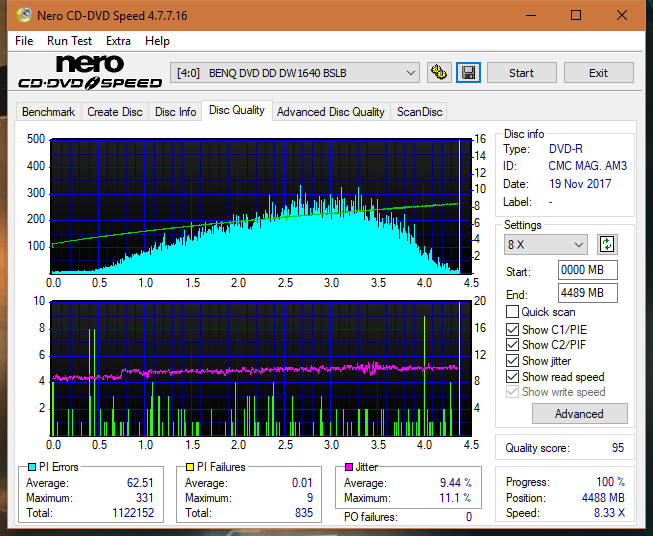Viewport: 653px width, 536px height.
Task: Click the yellow PI Failures legend swatch
Action: coord(190,467)
